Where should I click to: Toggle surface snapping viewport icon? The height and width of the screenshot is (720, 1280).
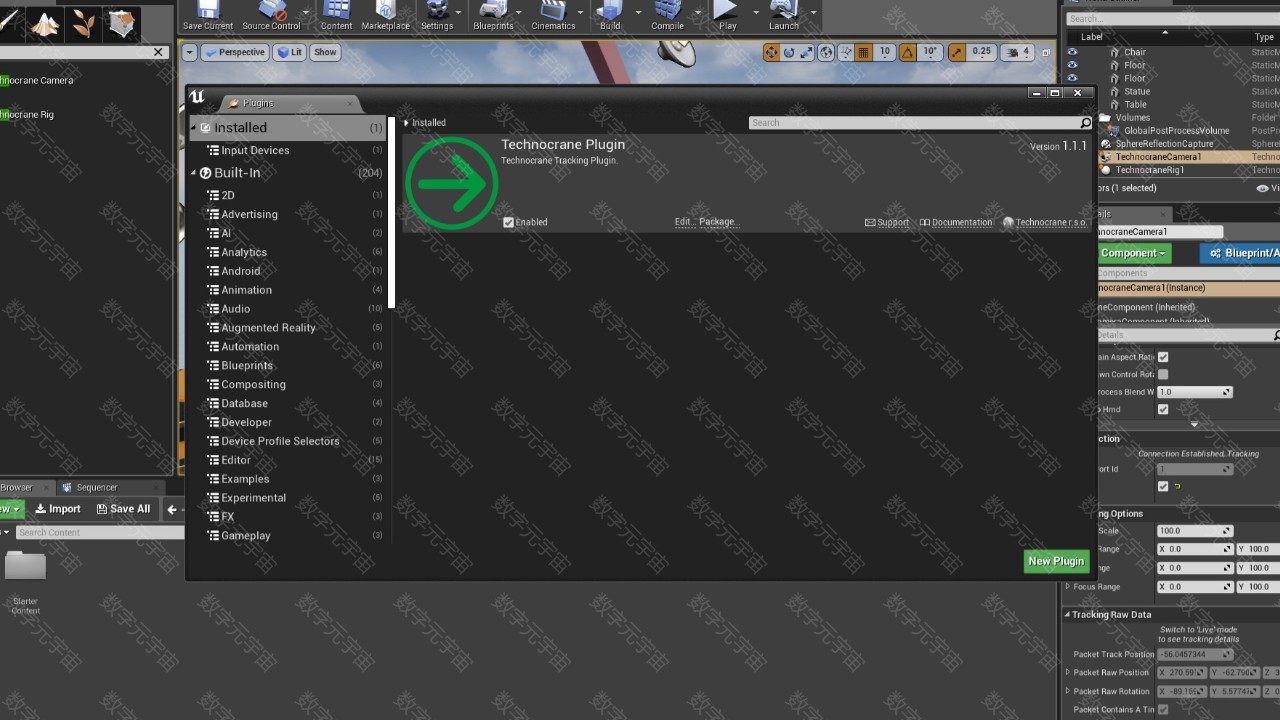tap(846, 52)
